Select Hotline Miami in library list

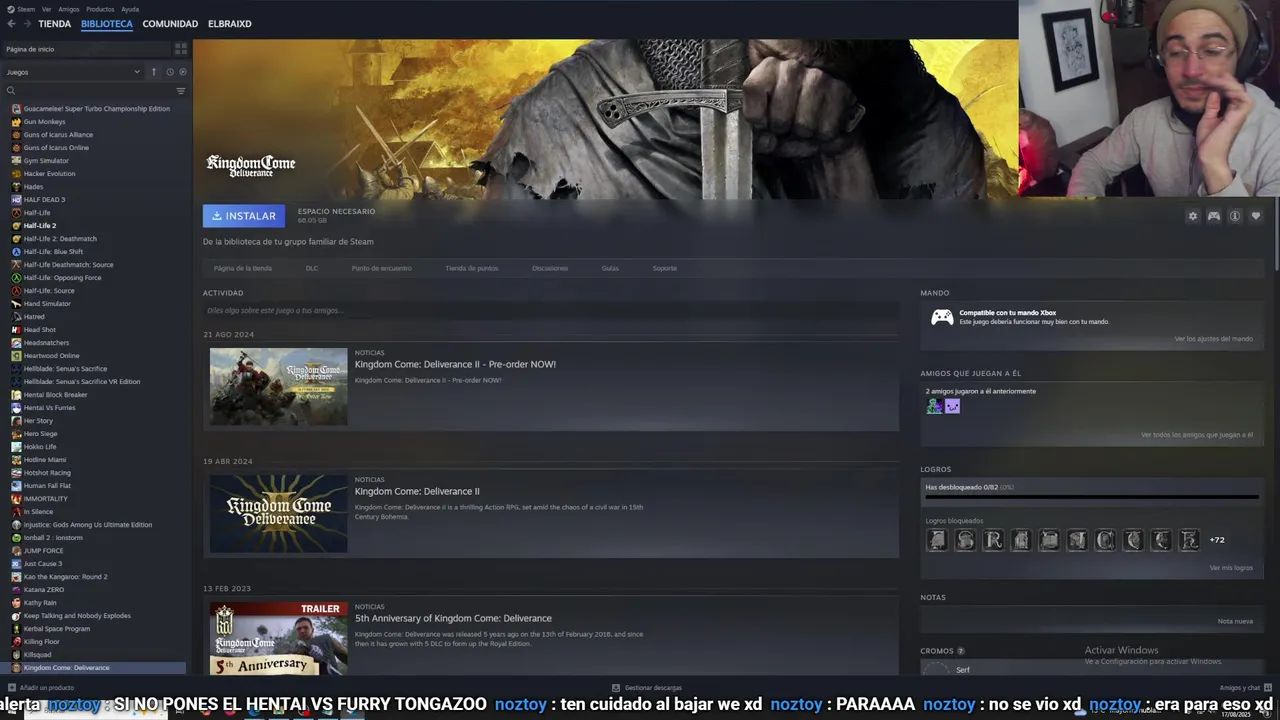[x=45, y=459]
